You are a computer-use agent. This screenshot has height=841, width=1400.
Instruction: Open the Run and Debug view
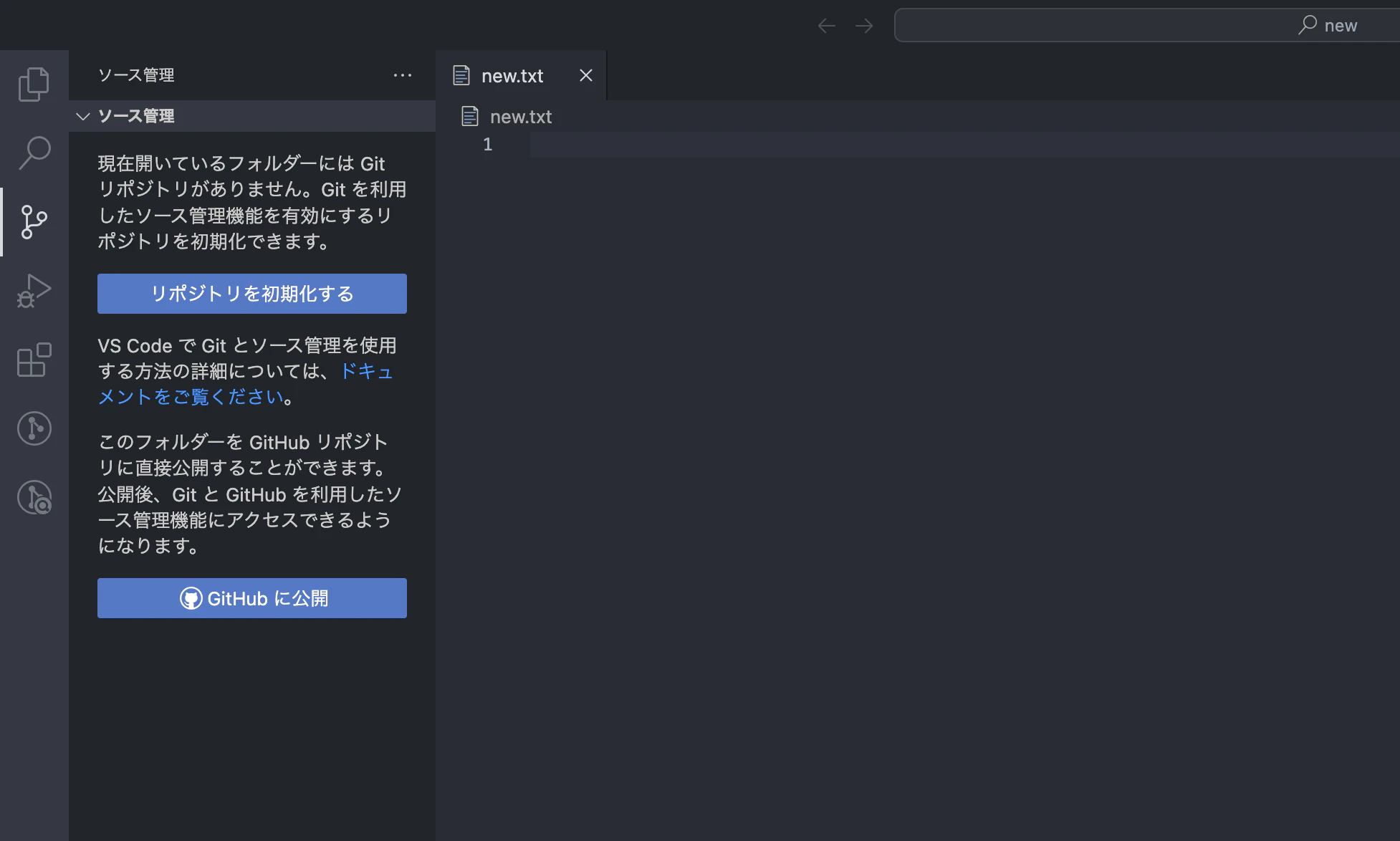pos(34,291)
